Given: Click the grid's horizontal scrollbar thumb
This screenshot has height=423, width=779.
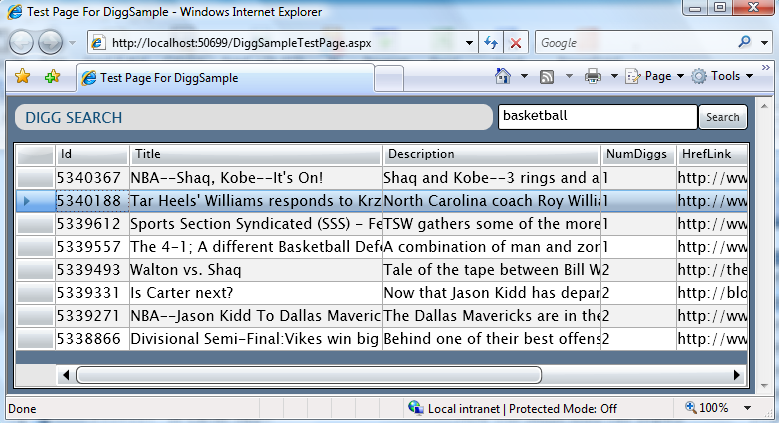Looking at the screenshot, I should click(309, 375).
